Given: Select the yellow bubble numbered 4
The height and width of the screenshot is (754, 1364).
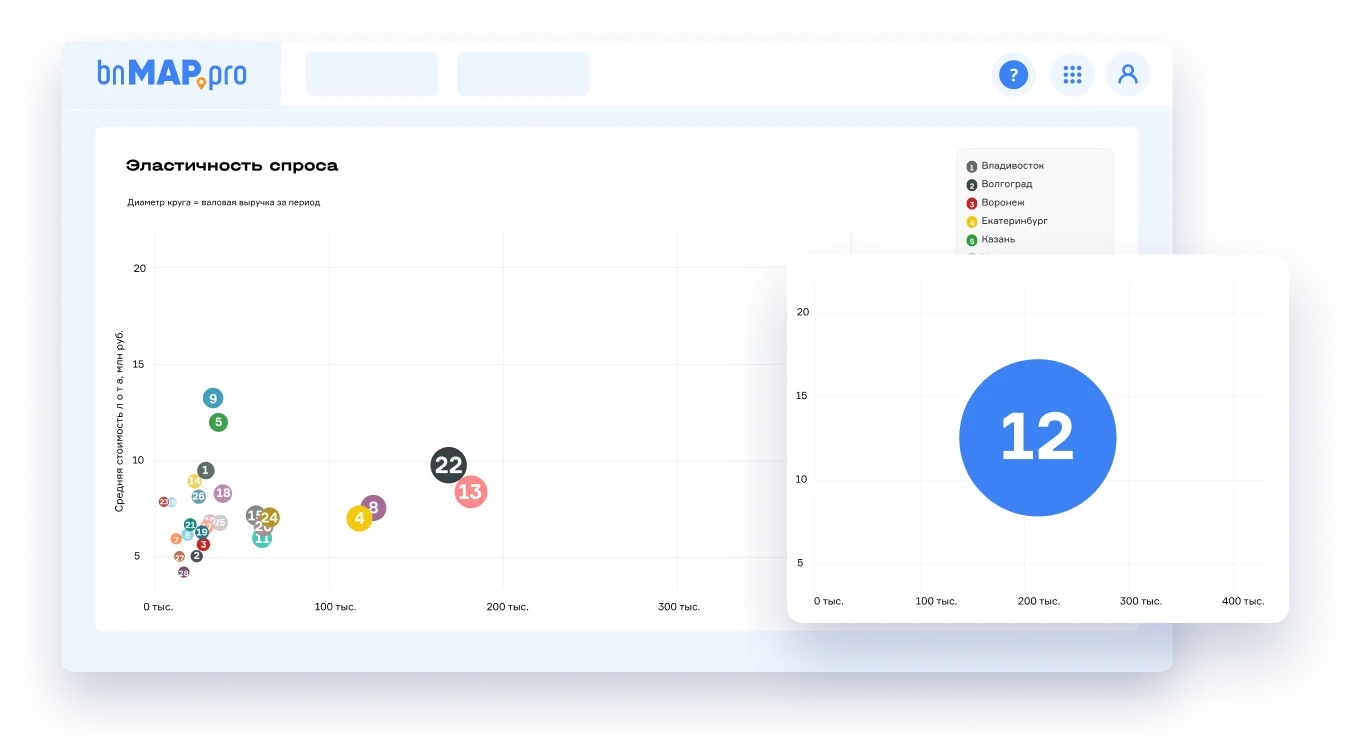Looking at the screenshot, I should coord(358,519).
